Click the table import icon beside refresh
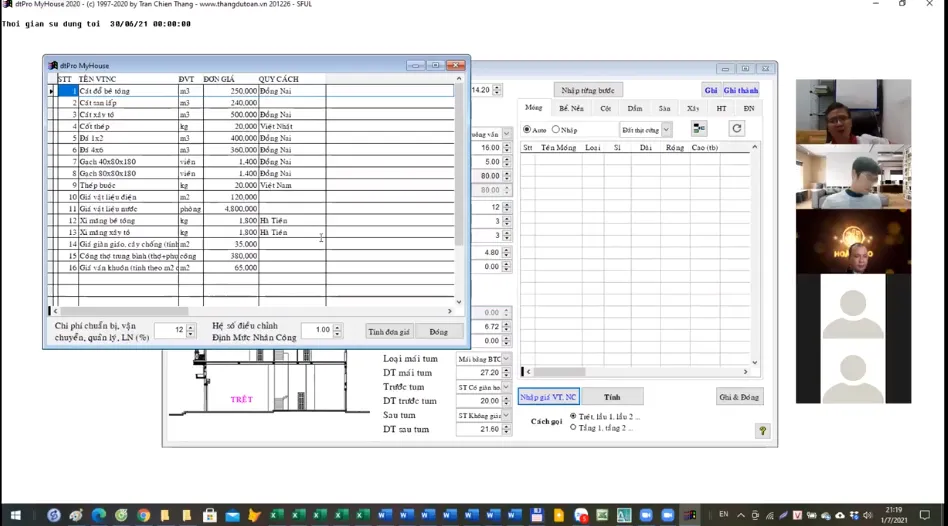The height and width of the screenshot is (526, 948). coord(699,129)
